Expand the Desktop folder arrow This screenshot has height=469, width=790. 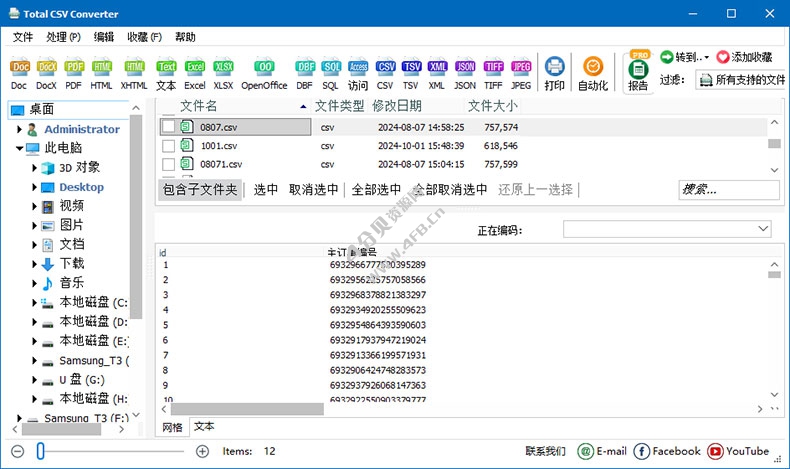coord(34,187)
